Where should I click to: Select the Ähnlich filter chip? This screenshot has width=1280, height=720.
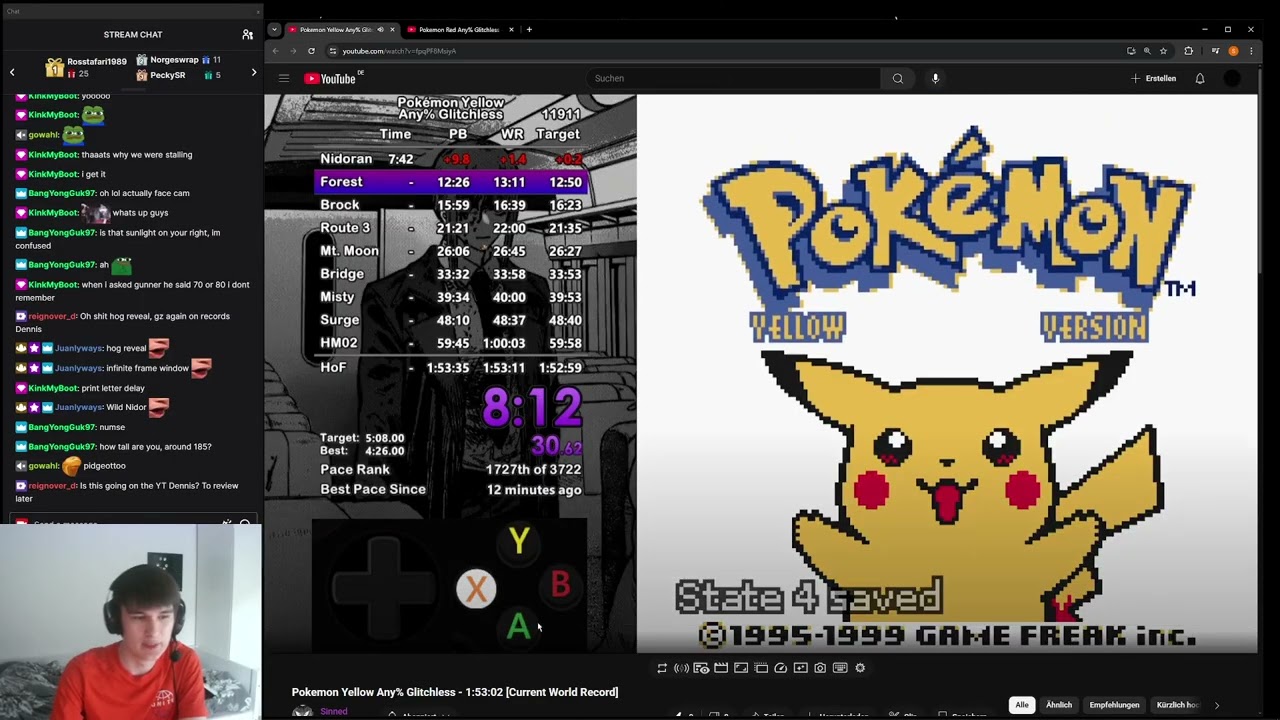click(x=1059, y=705)
